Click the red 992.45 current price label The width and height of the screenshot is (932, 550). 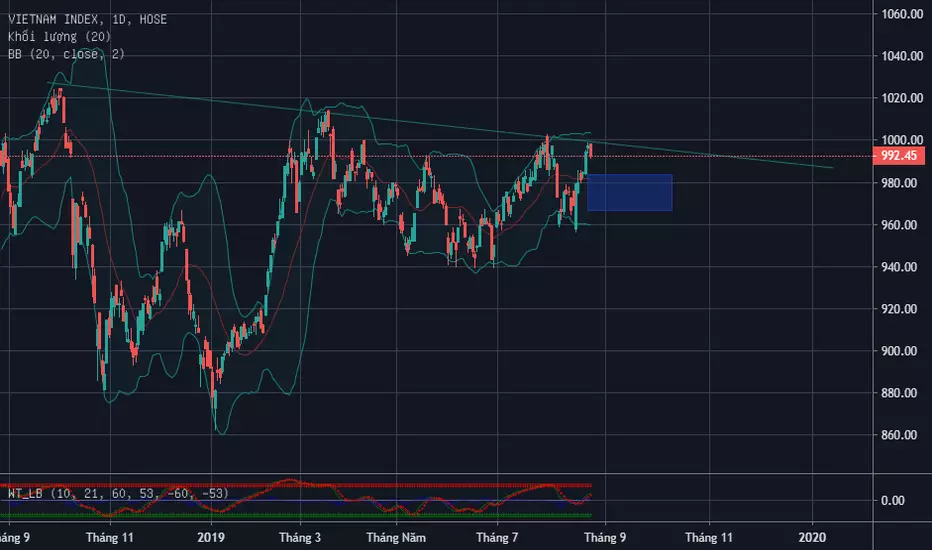902,156
